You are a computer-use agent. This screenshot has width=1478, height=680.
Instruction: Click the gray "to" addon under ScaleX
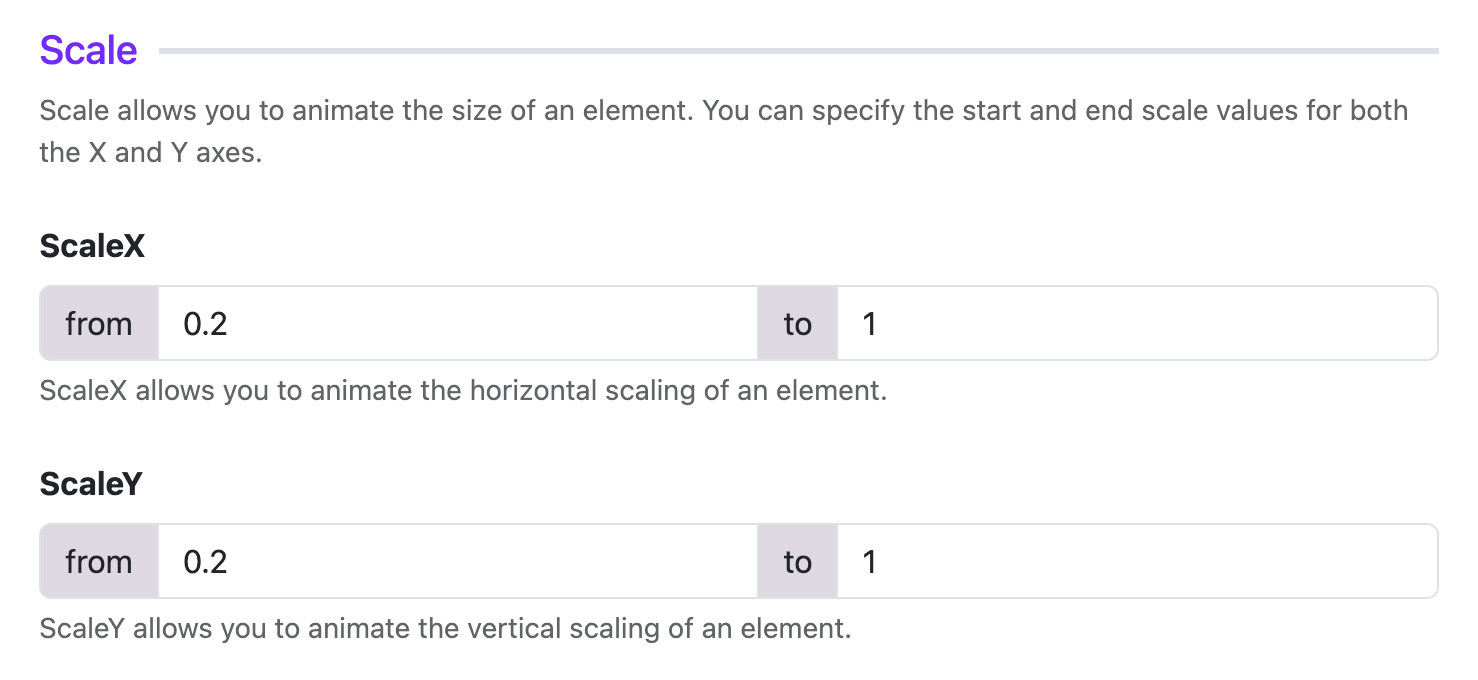(797, 323)
